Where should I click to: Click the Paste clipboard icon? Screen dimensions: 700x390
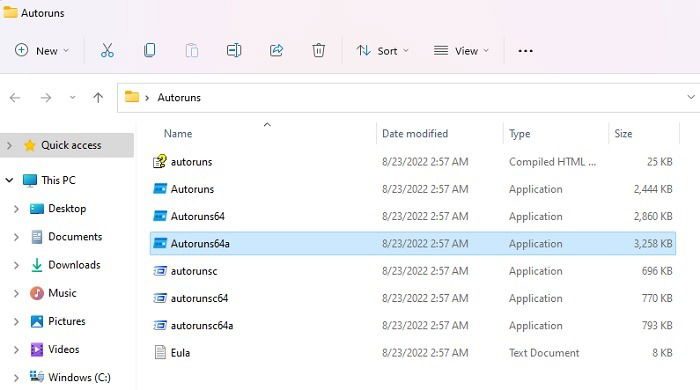point(192,50)
